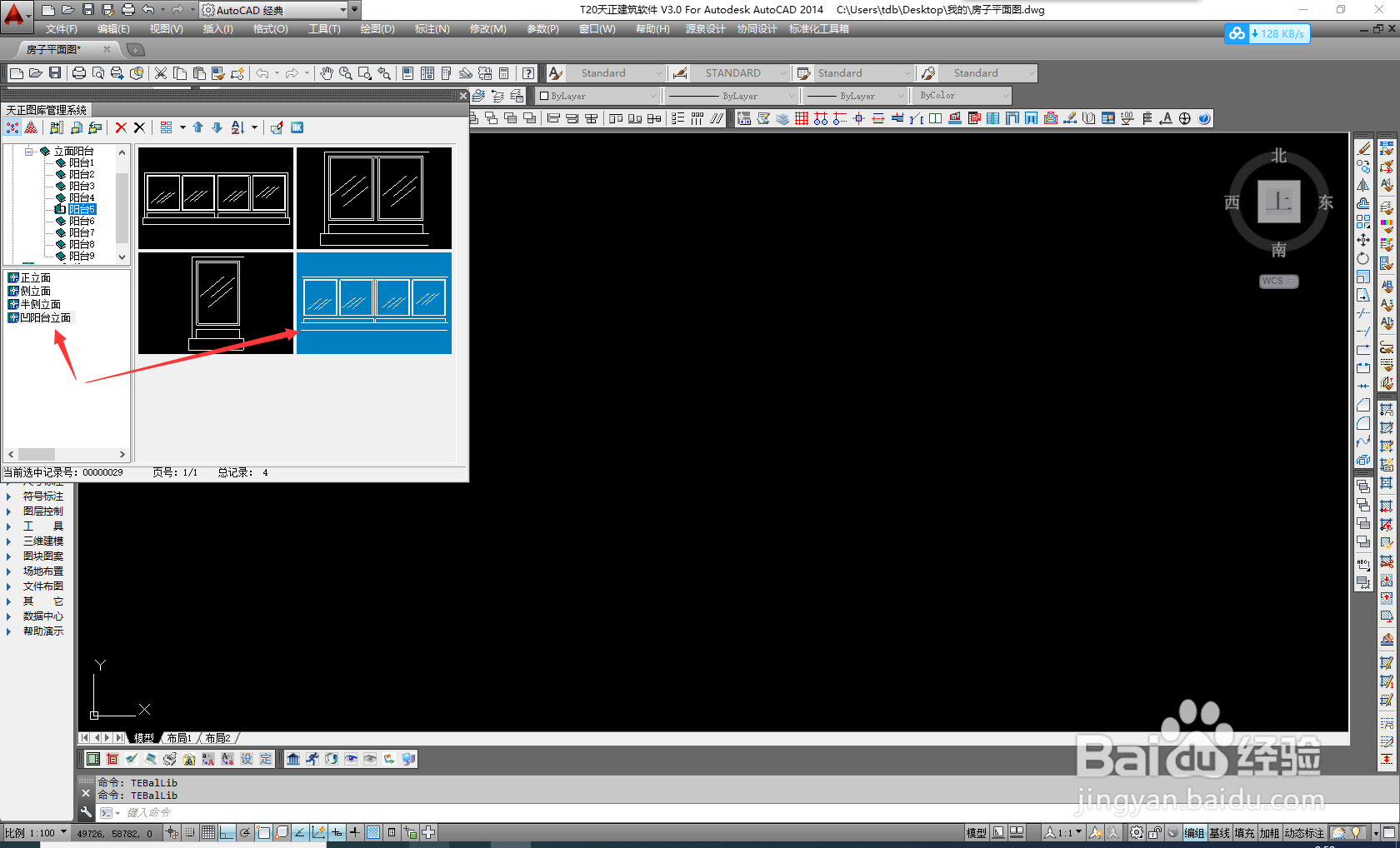Click the vertical scrollbar thumb of library tree

(122, 207)
